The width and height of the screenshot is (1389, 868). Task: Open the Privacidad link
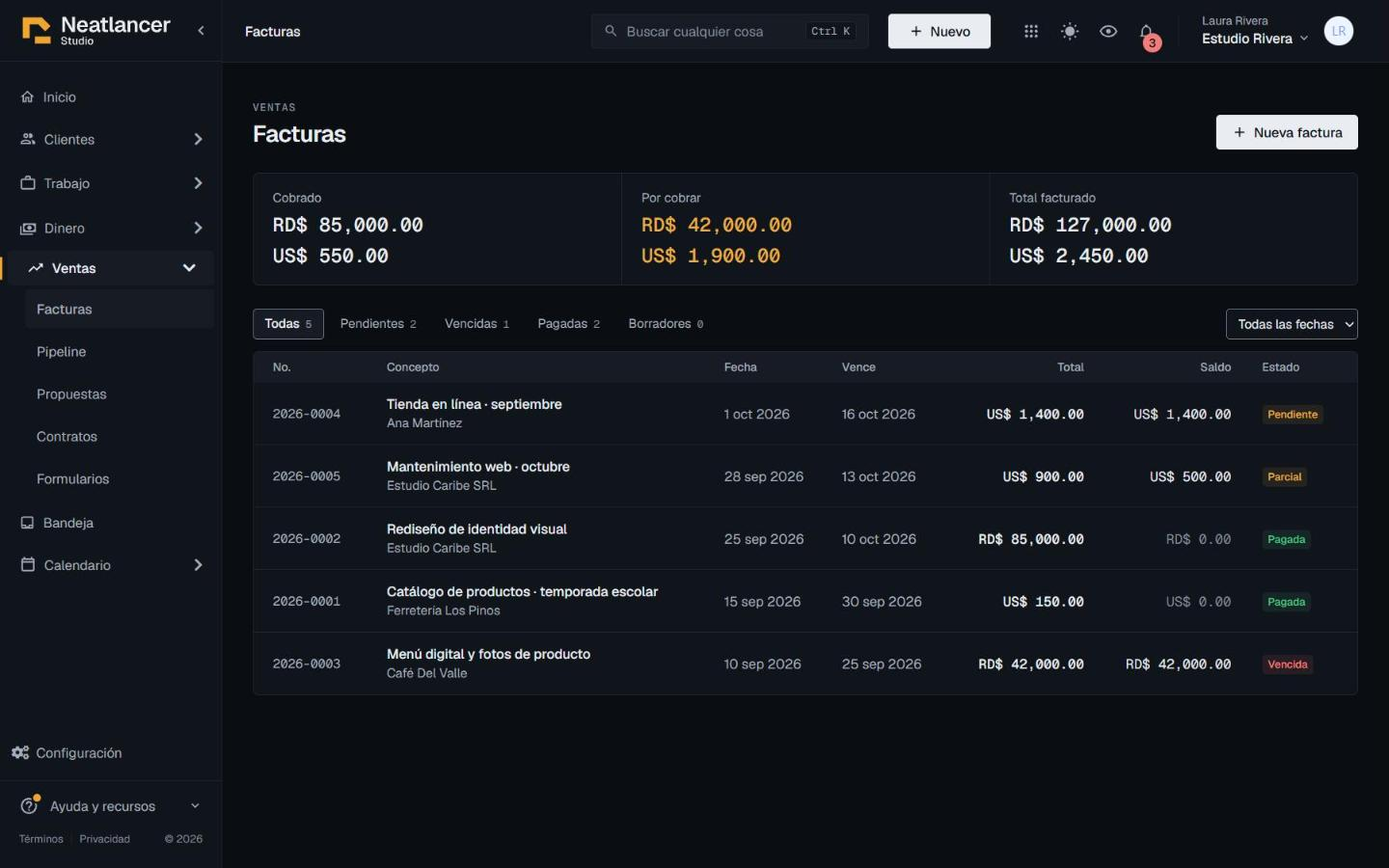tap(104, 839)
